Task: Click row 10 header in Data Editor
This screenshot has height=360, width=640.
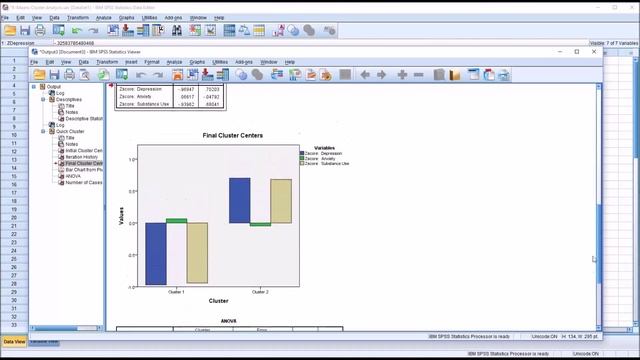Action: (14, 135)
